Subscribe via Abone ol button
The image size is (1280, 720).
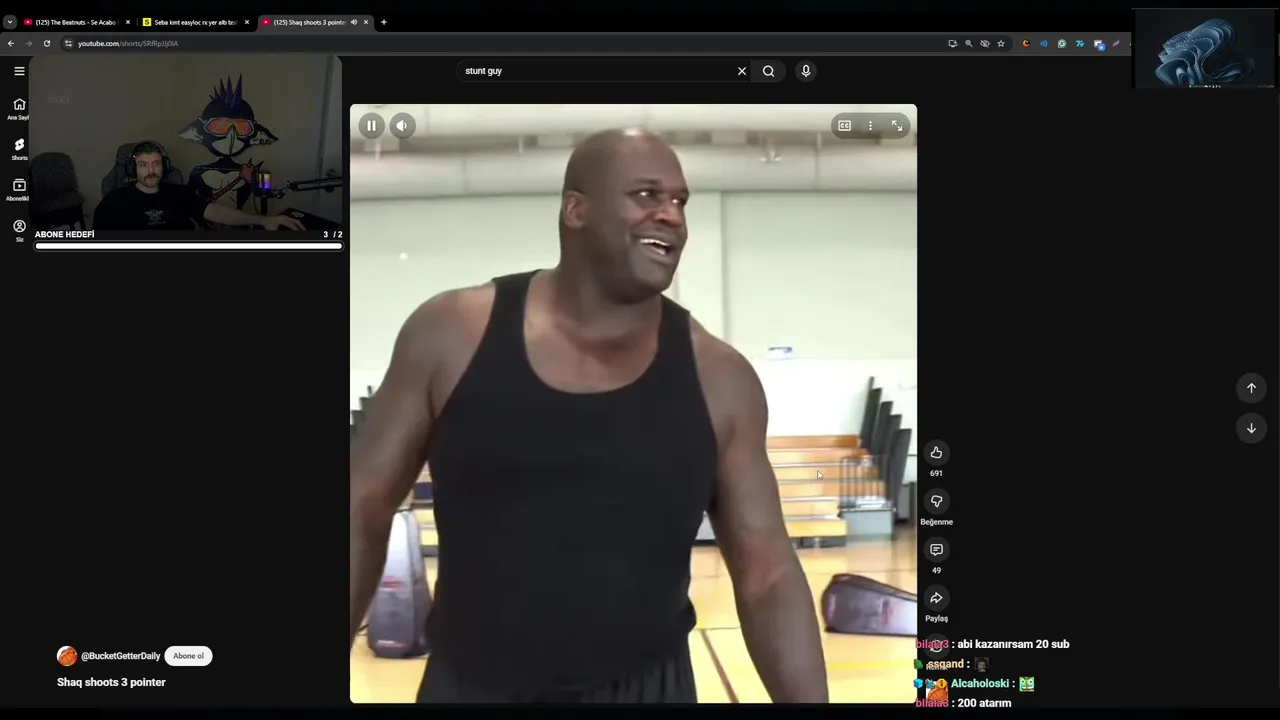pos(188,656)
